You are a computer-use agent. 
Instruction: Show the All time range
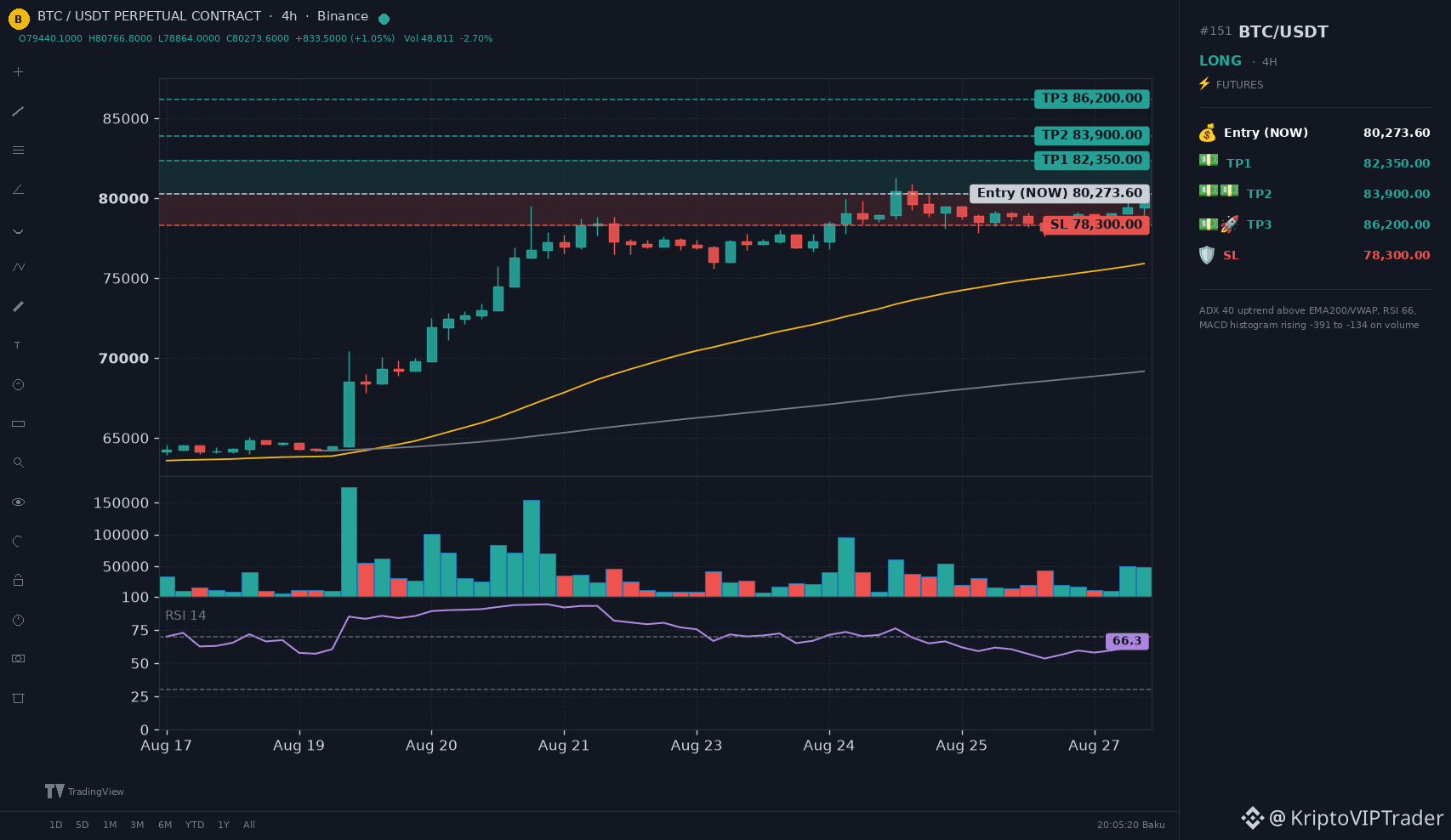(x=249, y=825)
